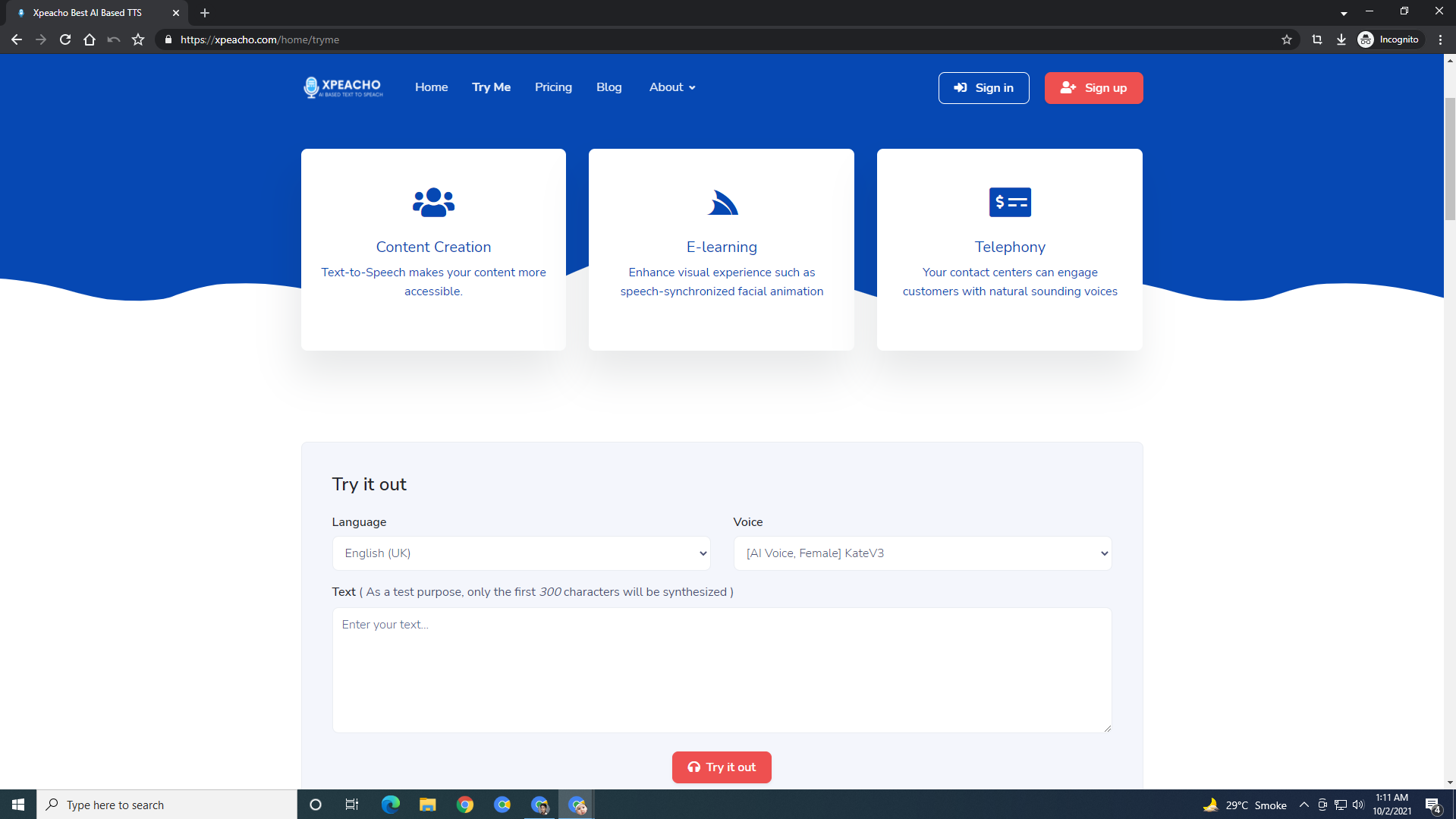Click the Telephony dollar card icon
The image size is (1456, 819).
(x=1010, y=202)
